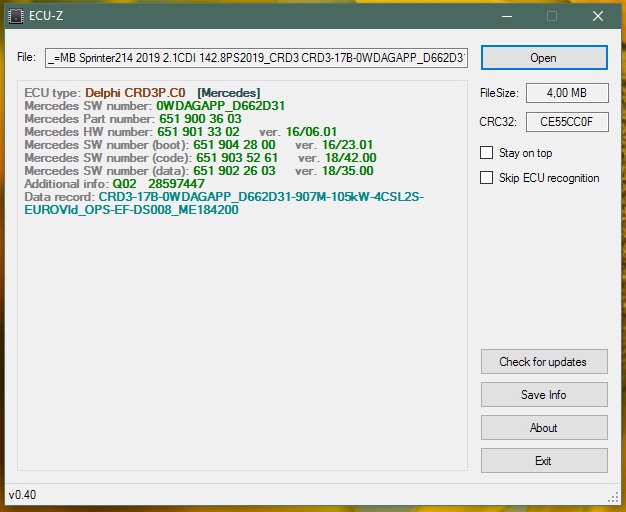Click the File path input field
The height and width of the screenshot is (512, 626).
(256, 58)
